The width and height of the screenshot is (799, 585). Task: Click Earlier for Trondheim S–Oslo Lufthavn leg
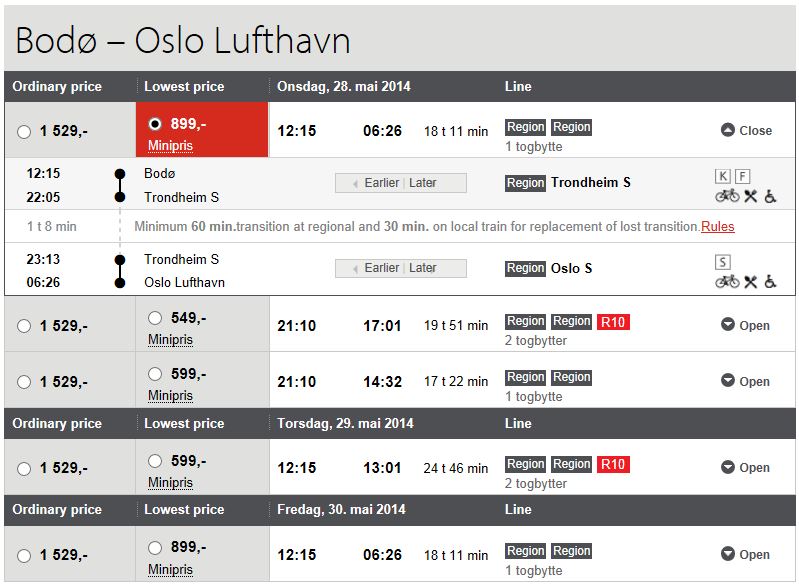pyautogui.click(x=381, y=268)
